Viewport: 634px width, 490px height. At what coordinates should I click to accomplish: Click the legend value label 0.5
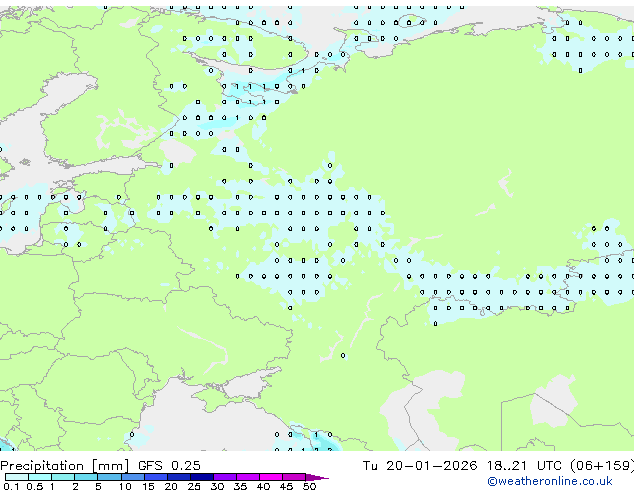click(35, 486)
